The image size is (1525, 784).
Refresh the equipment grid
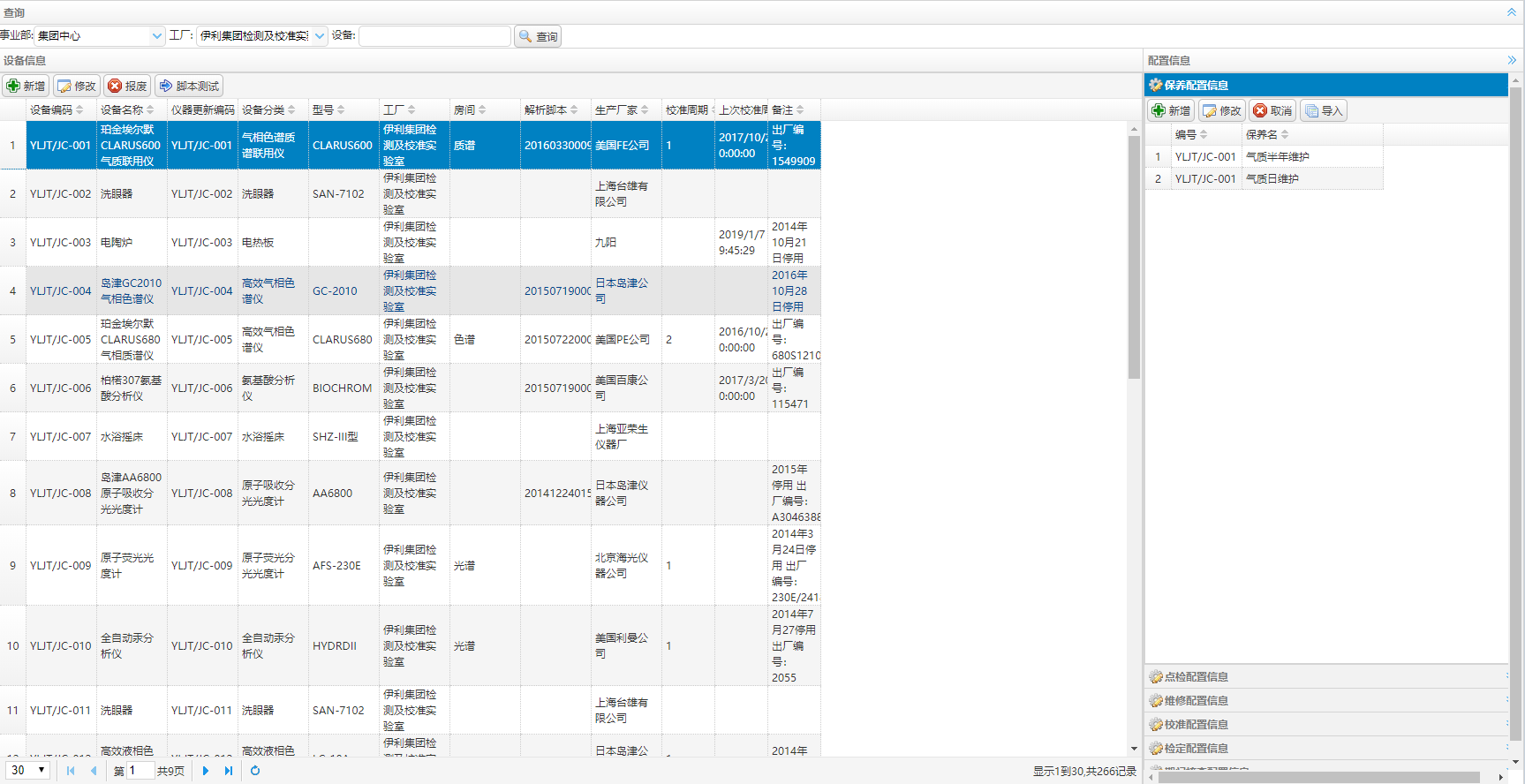255,771
